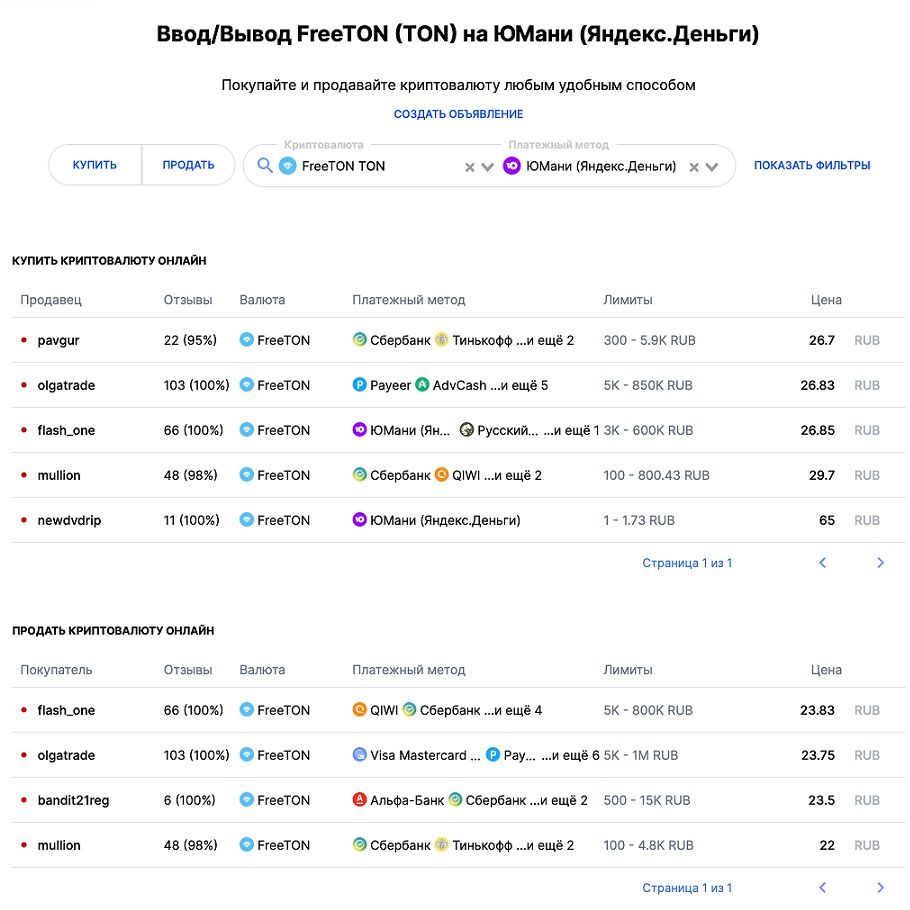
Task: Click the search magnifier icon in cryptocurrency field
Action: (265, 165)
